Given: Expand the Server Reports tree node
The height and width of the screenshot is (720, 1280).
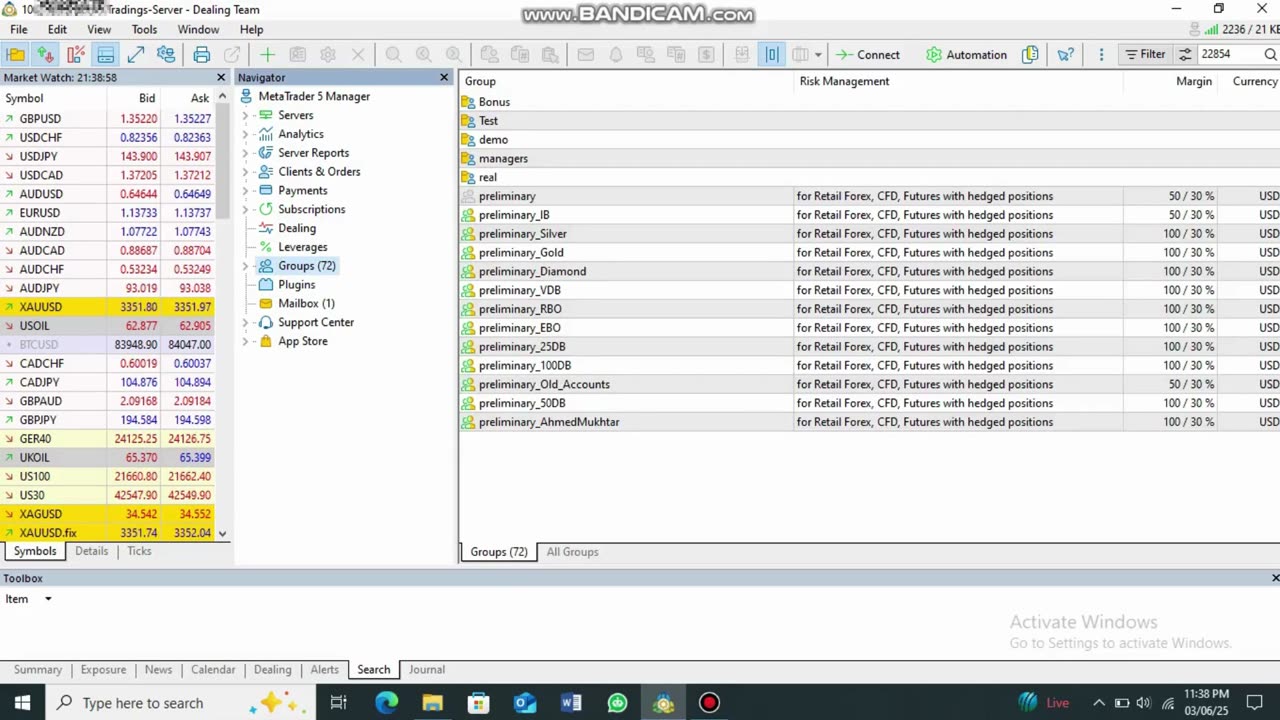Looking at the screenshot, I should point(245,153).
